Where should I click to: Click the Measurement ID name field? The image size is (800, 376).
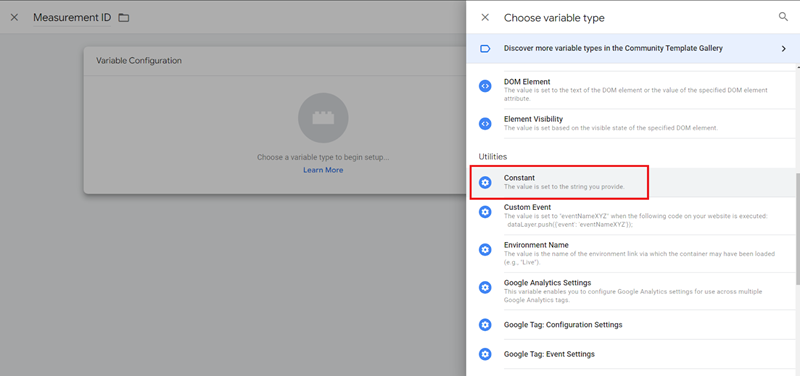[71, 18]
